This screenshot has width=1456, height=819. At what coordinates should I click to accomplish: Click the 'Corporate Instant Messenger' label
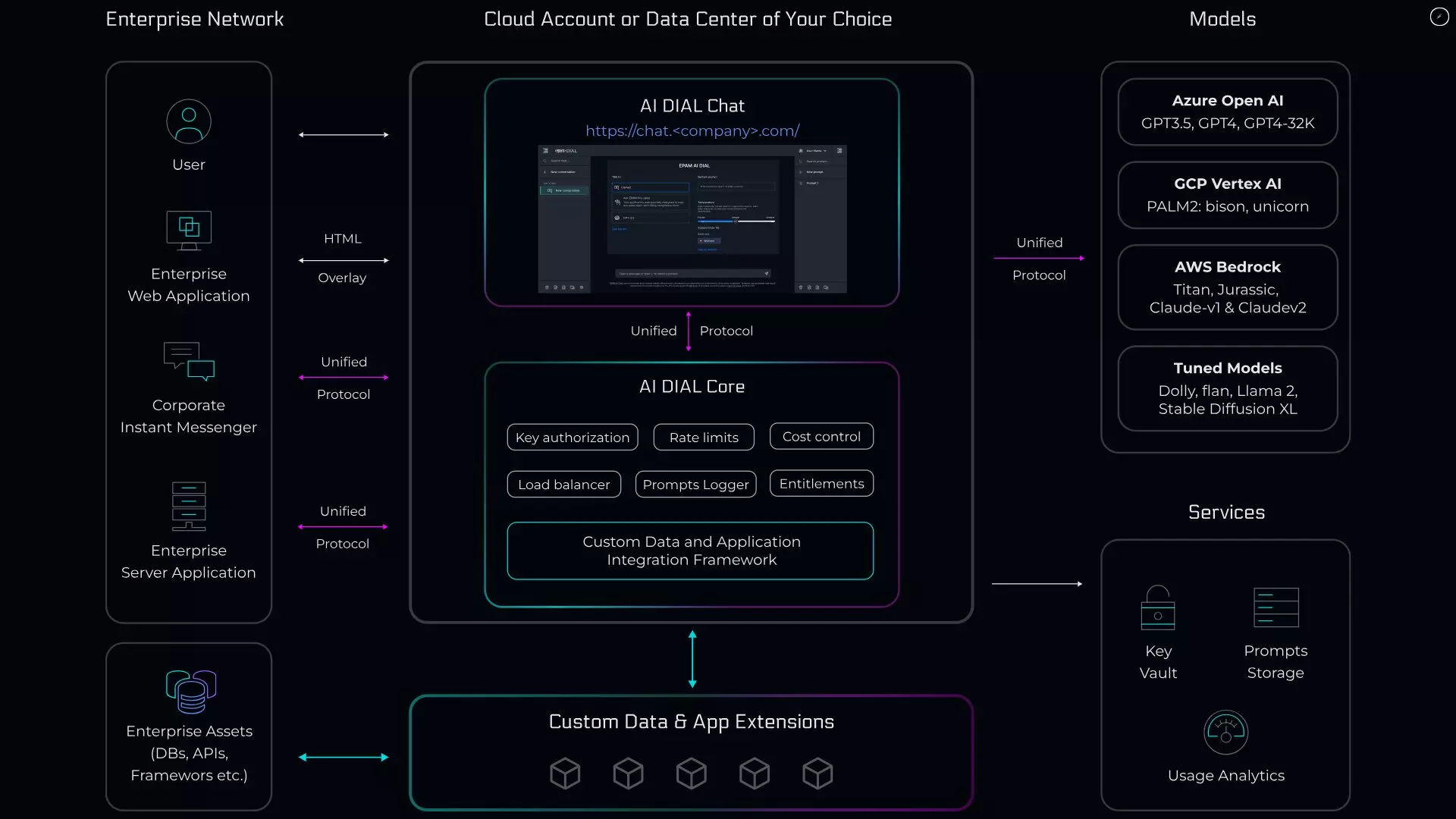click(189, 416)
